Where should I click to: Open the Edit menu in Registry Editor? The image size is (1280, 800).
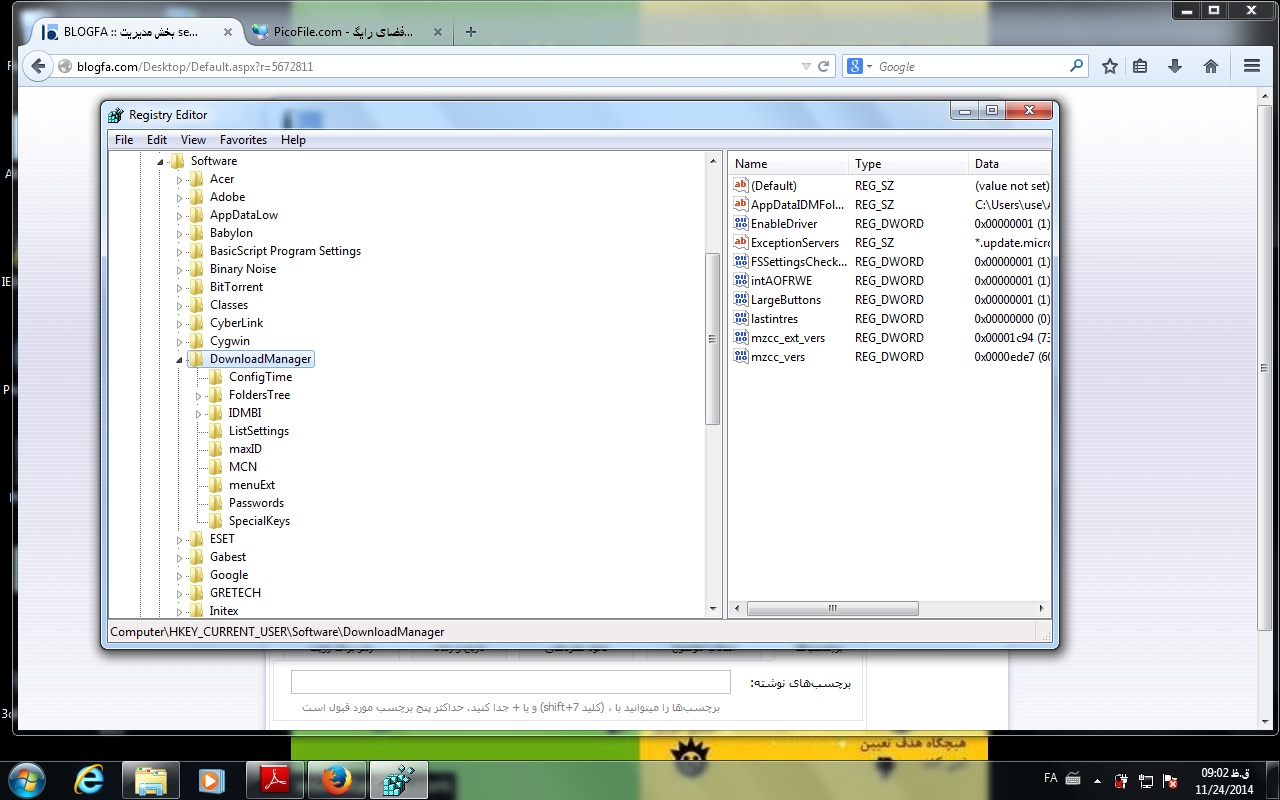(157, 140)
